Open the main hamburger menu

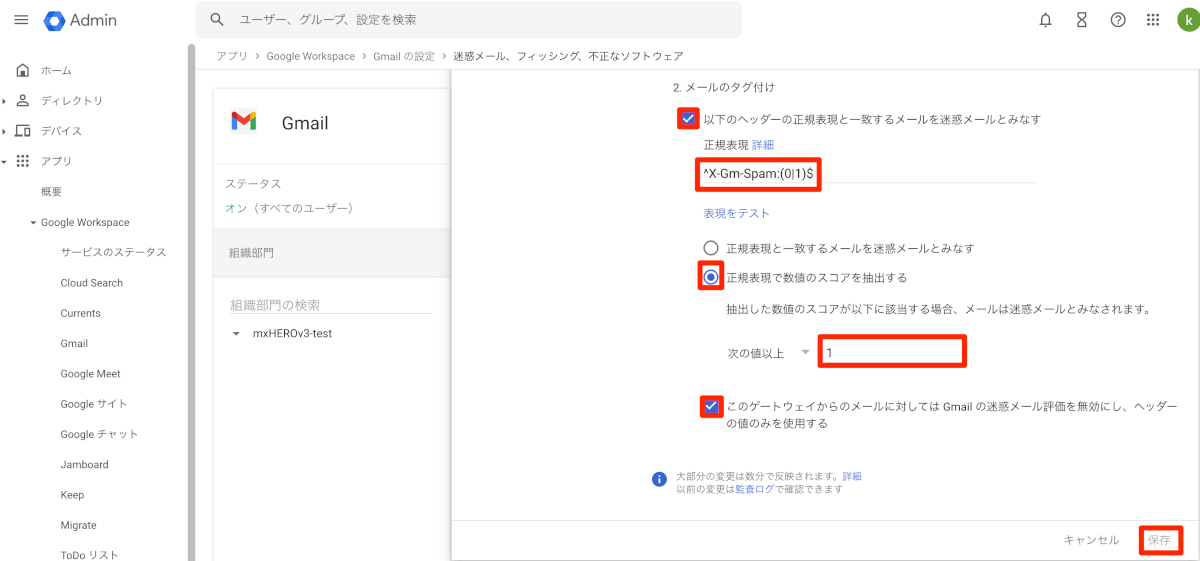click(x=21, y=20)
